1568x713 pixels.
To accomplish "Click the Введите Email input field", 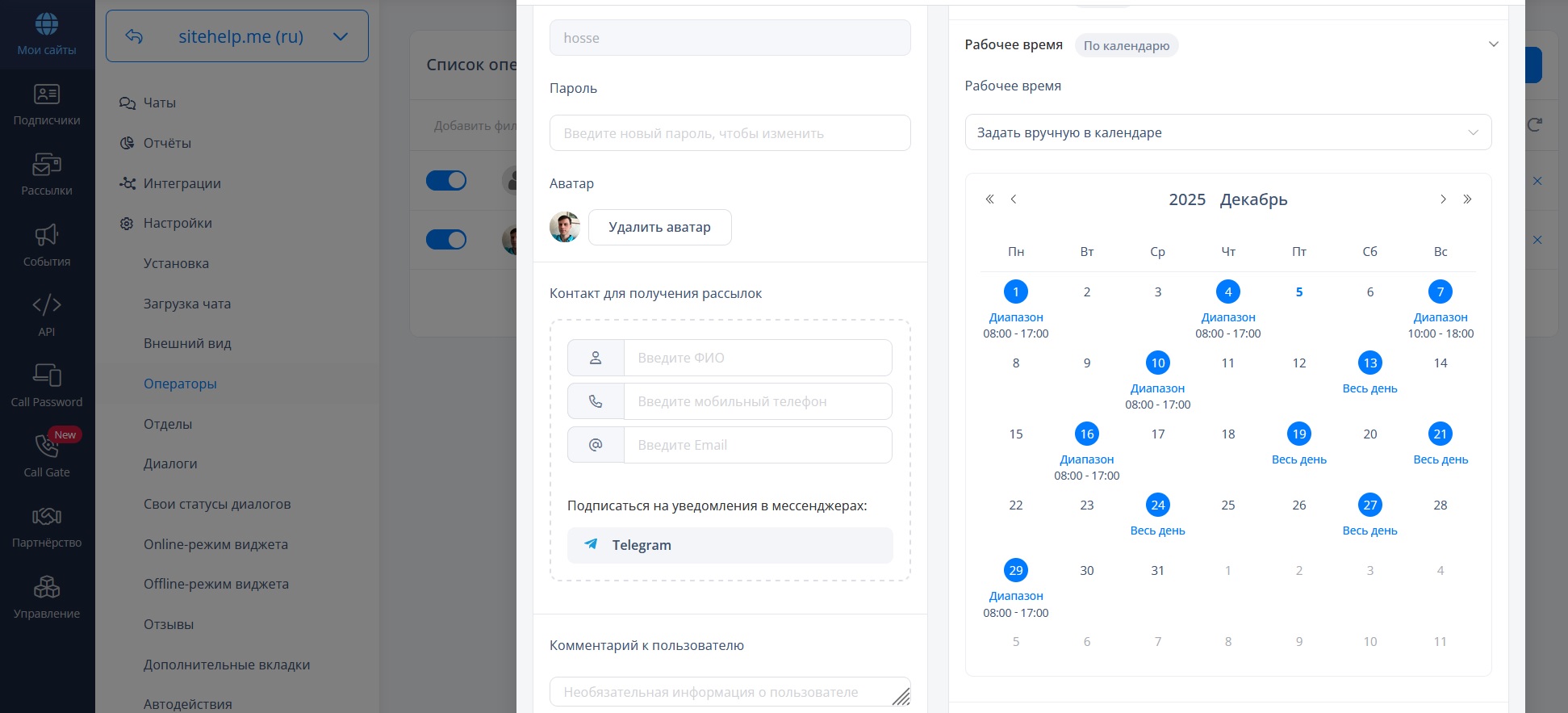I will pos(757,445).
